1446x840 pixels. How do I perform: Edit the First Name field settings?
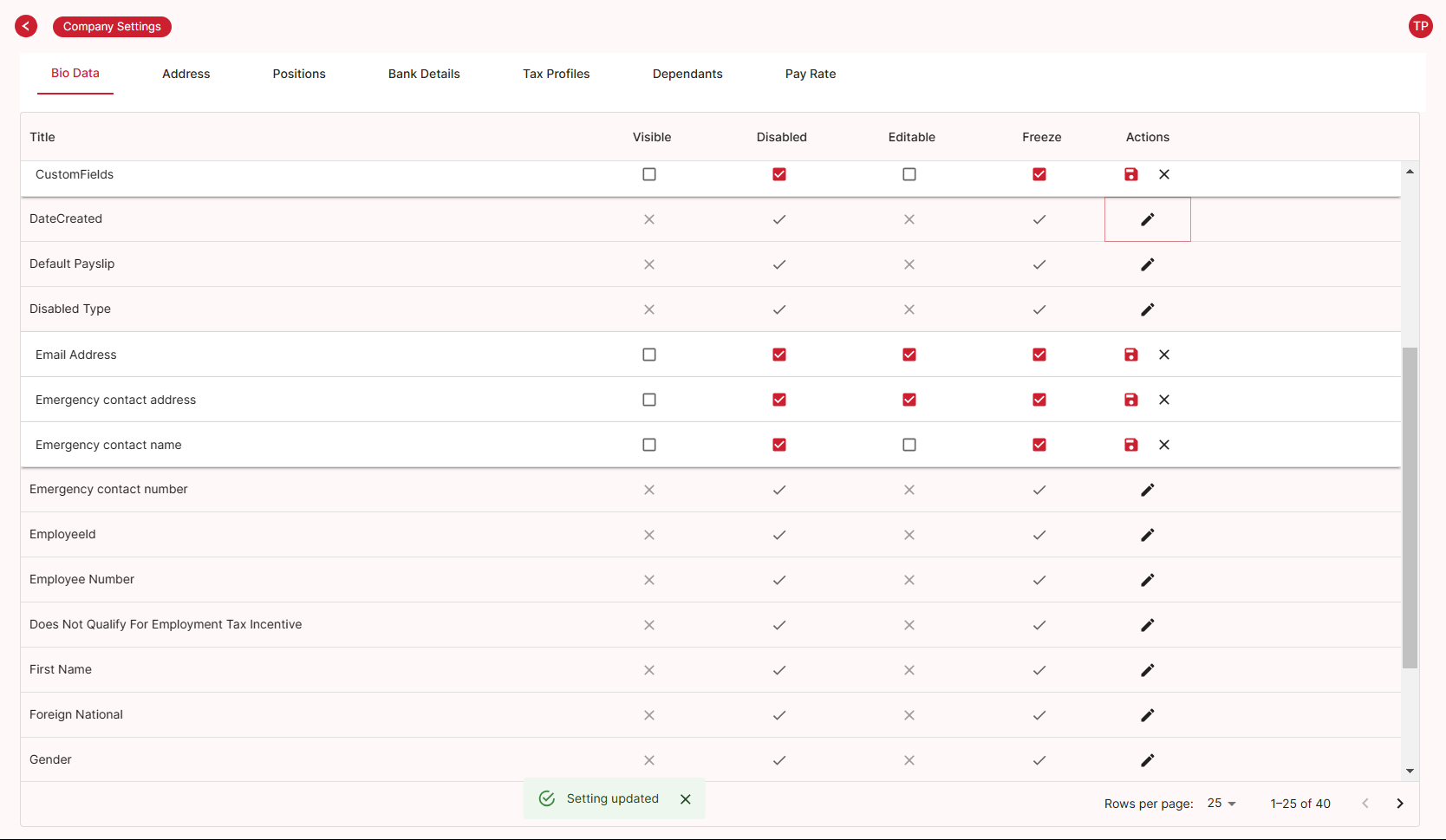pos(1147,670)
